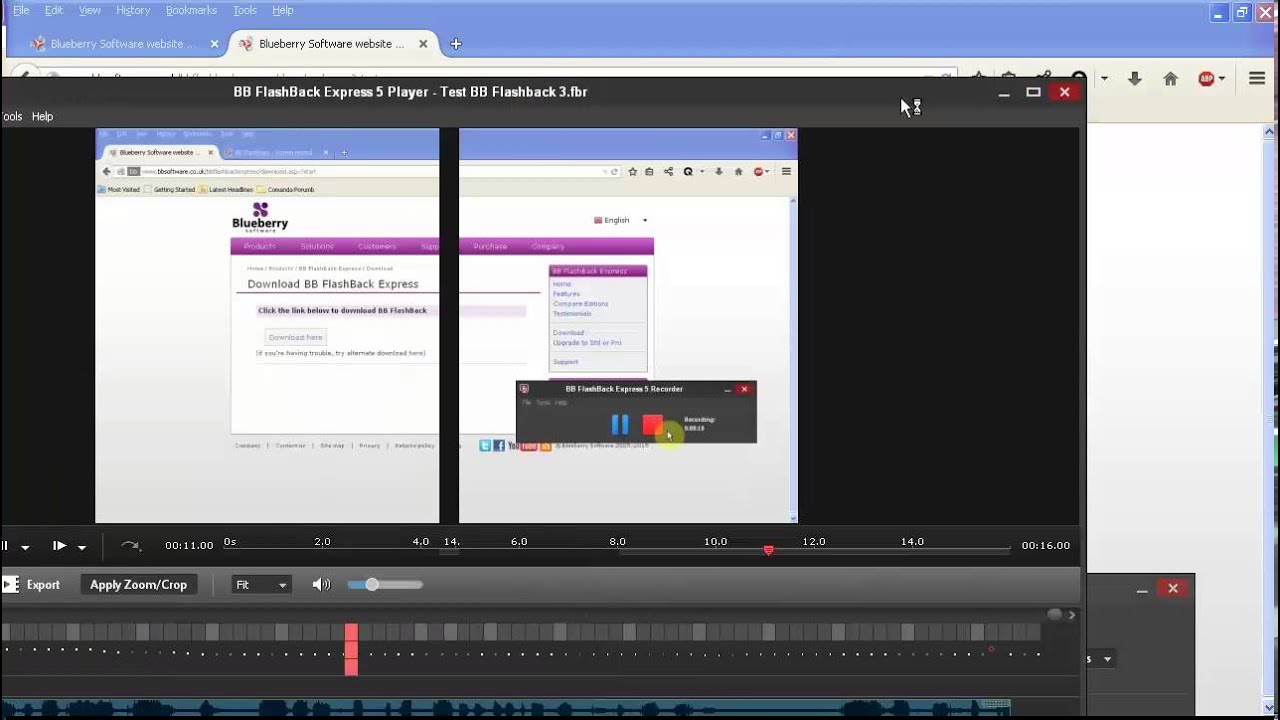Open the FlashBack Player Help menu
This screenshot has width=1280, height=720.
pyautogui.click(x=42, y=117)
